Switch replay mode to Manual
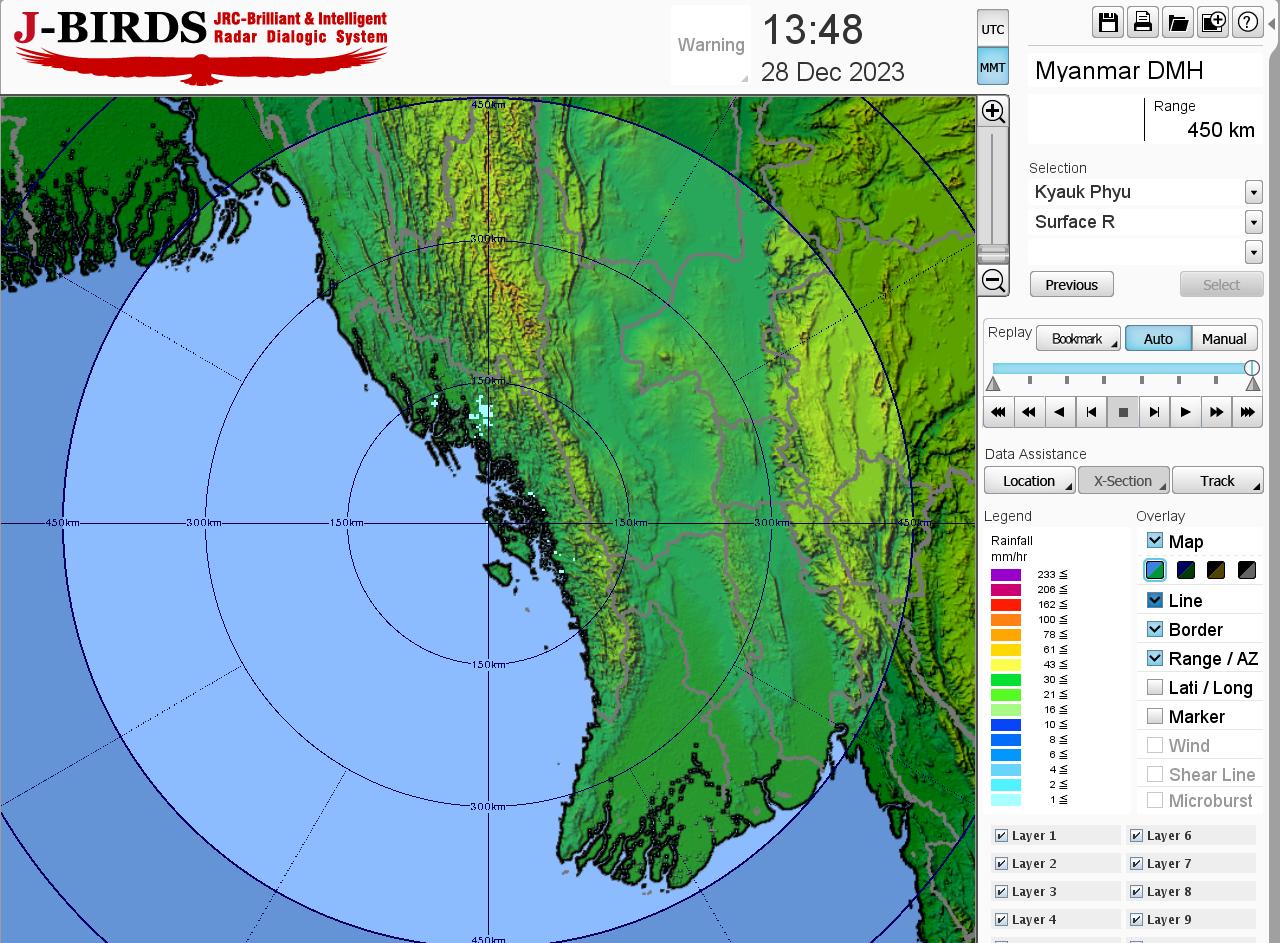1284x943 pixels. tap(1224, 339)
